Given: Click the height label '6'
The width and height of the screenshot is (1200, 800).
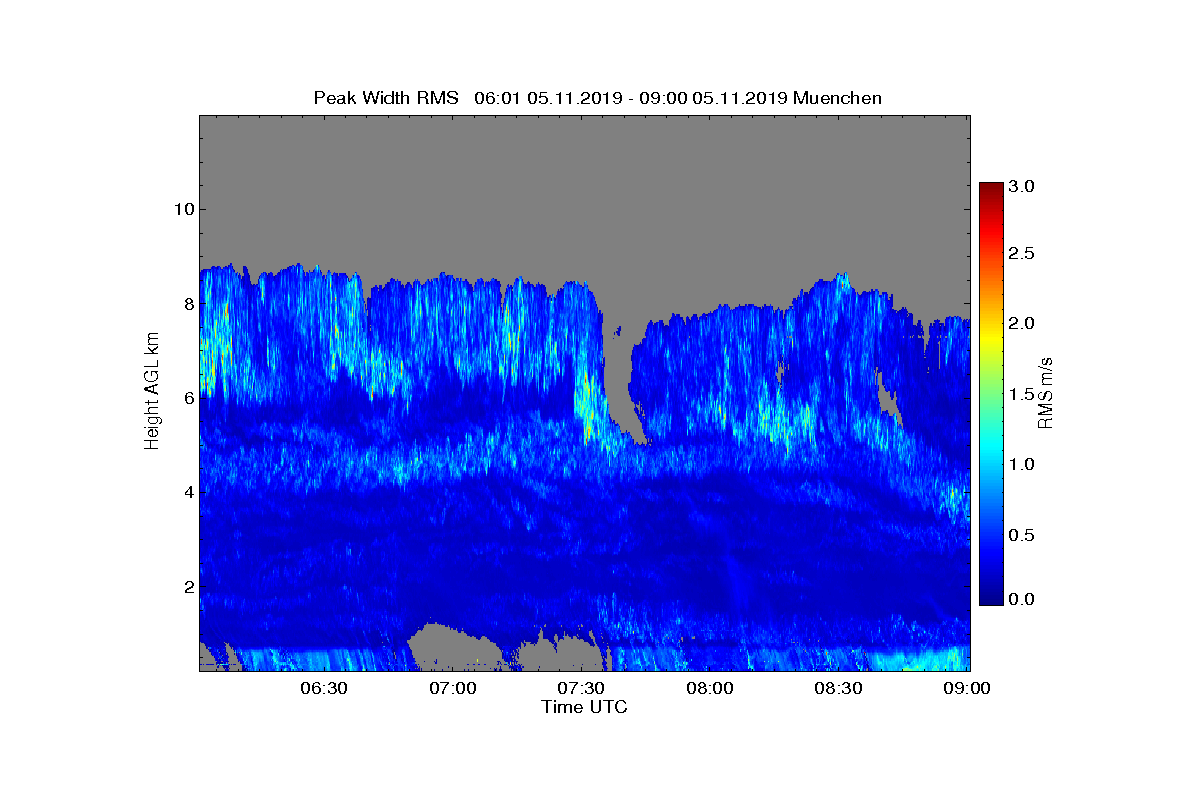Looking at the screenshot, I should tap(188, 397).
